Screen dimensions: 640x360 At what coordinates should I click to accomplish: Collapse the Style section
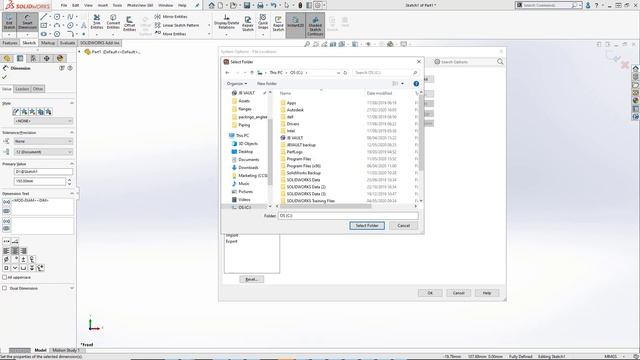point(72,103)
